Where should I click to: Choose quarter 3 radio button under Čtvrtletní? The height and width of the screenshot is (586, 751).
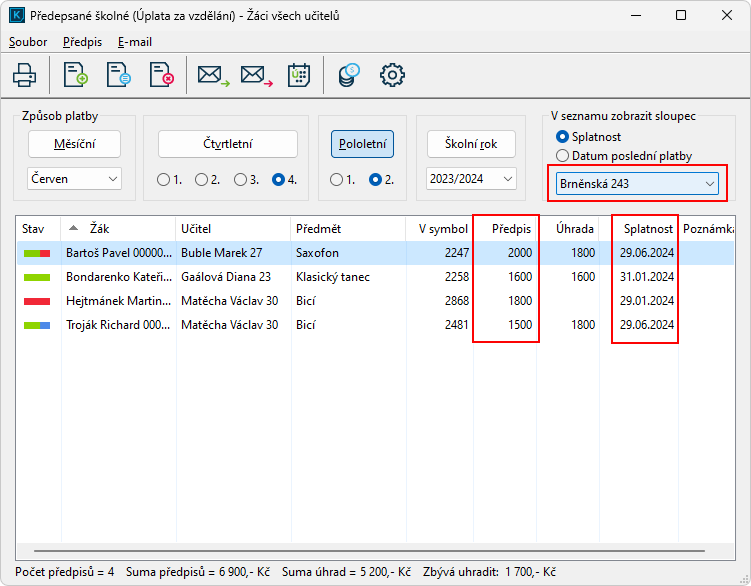point(241,180)
